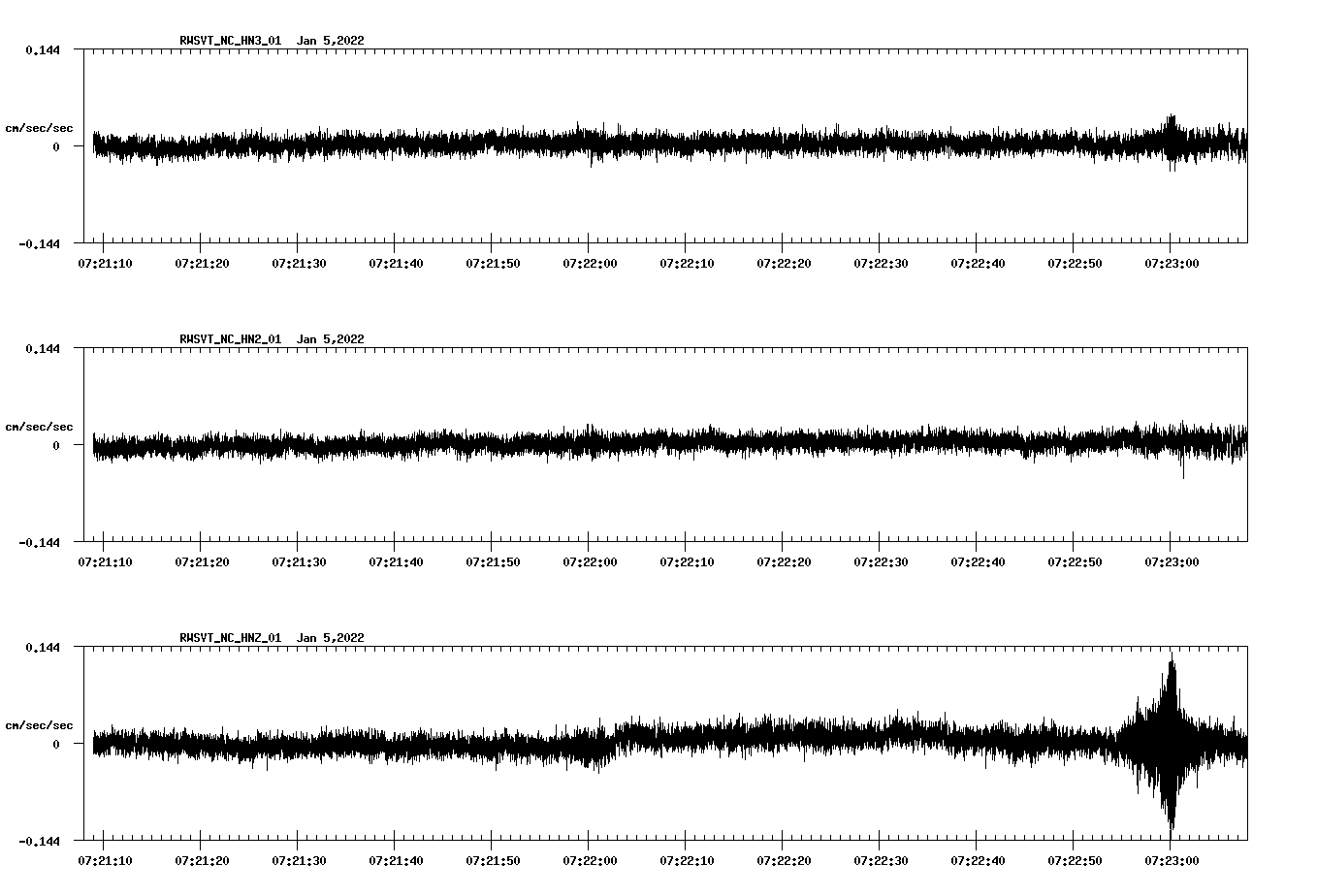Select the 07:23:00 time label beneath HNZ chart

point(1172,860)
